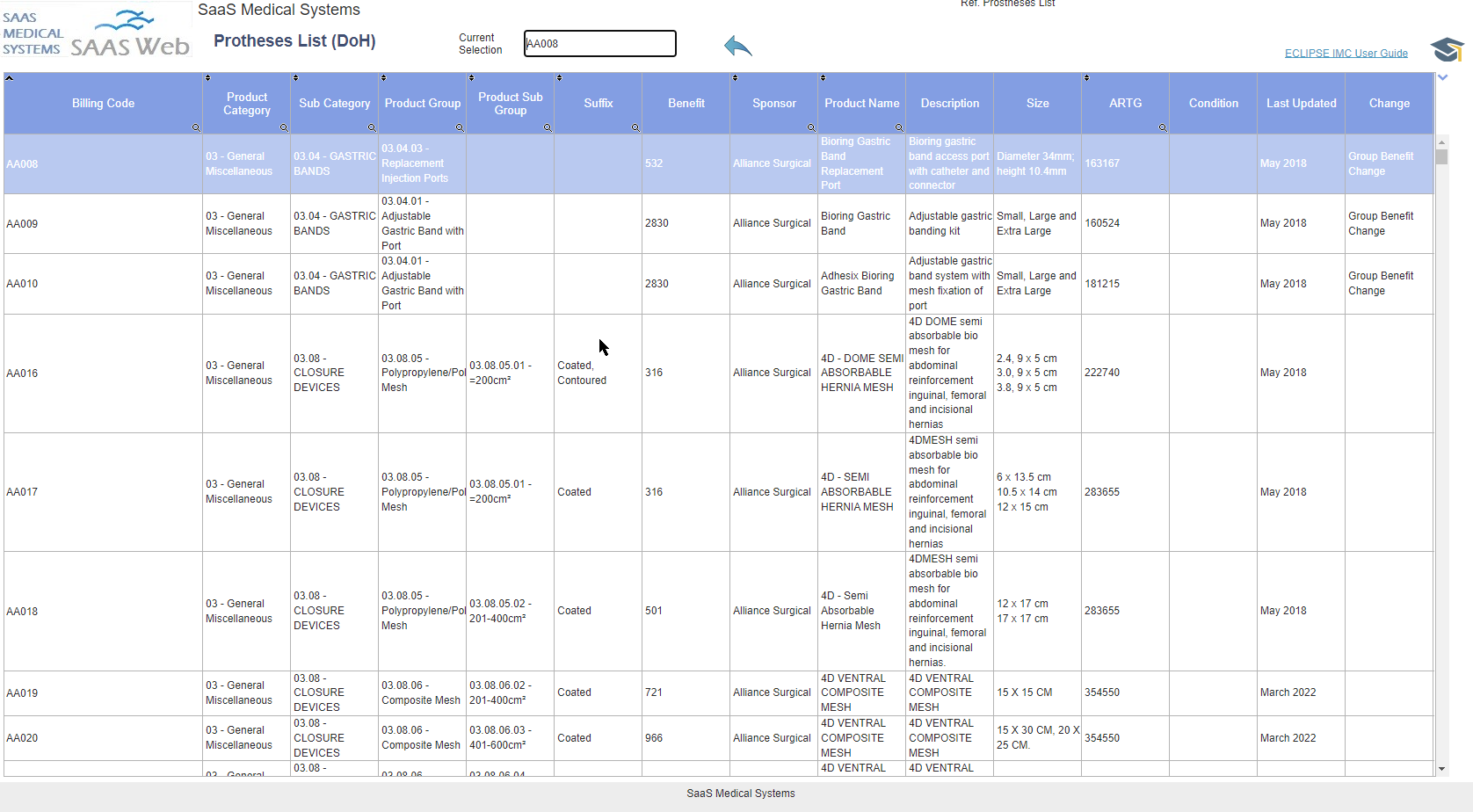Image resolution: width=1473 pixels, height=812 pixels.
Task: Click Sub Category column search magnifier
Action: tap(372, 127)
